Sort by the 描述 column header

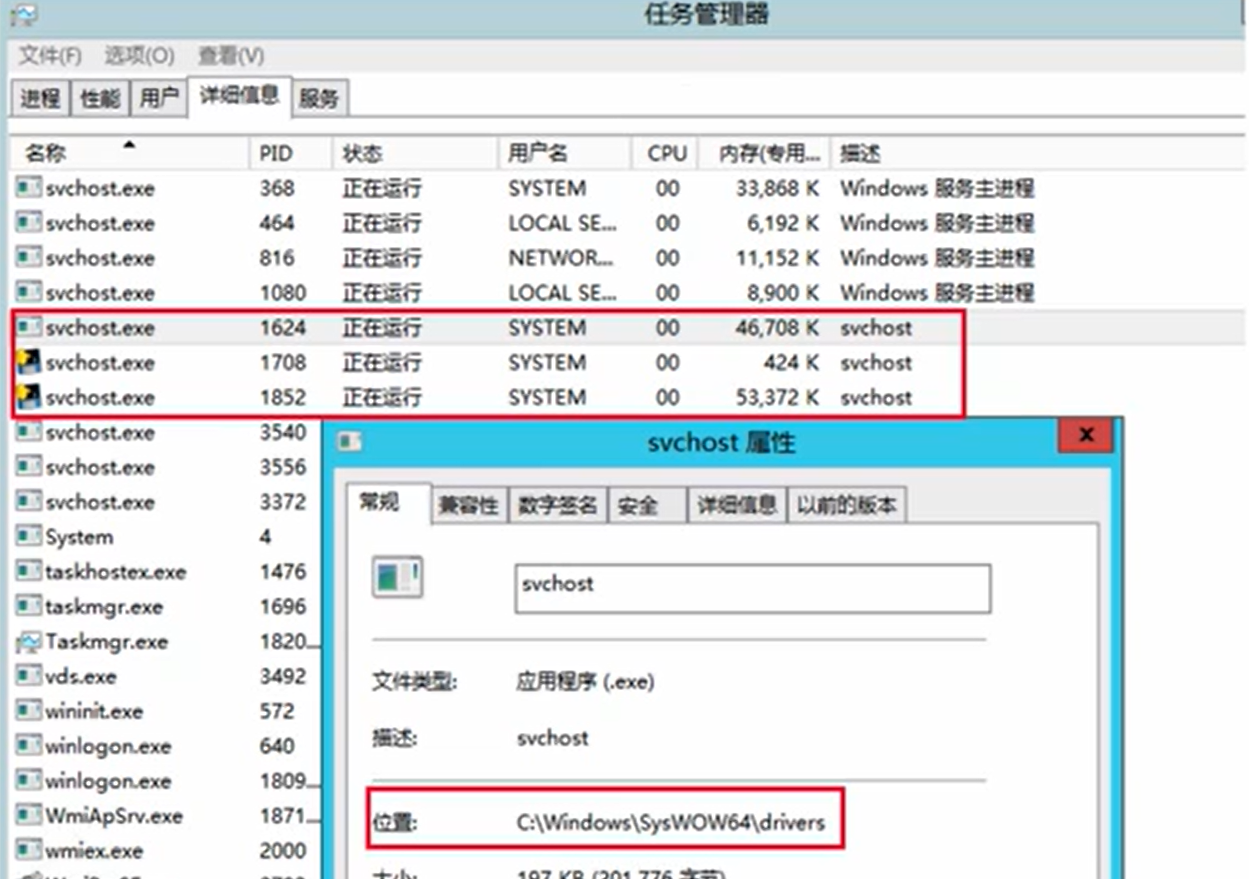(x=1038, y=153)
